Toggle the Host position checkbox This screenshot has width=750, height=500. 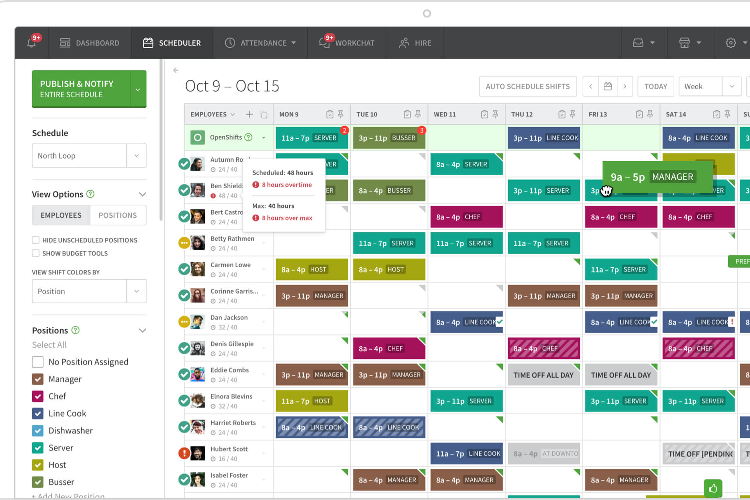[38, 465]
